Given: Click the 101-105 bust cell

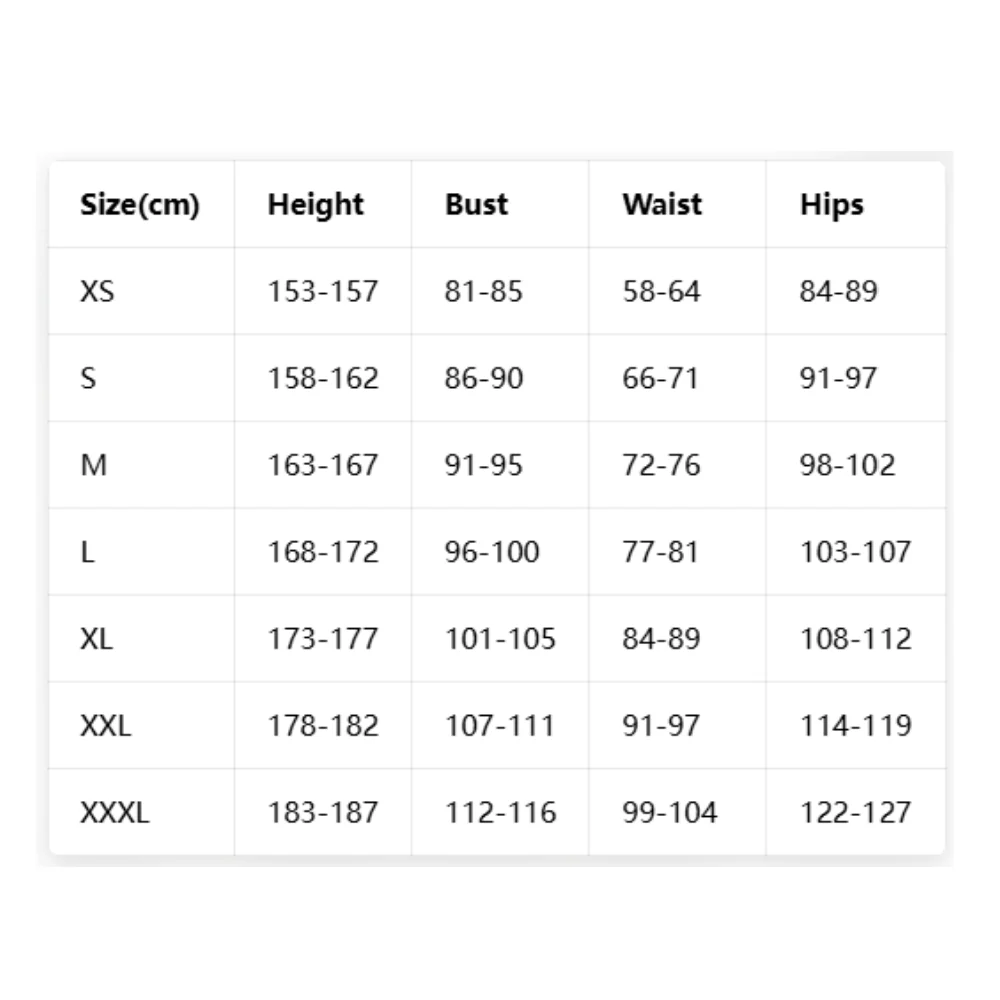Looking at the screenshot, I should 500,638.
